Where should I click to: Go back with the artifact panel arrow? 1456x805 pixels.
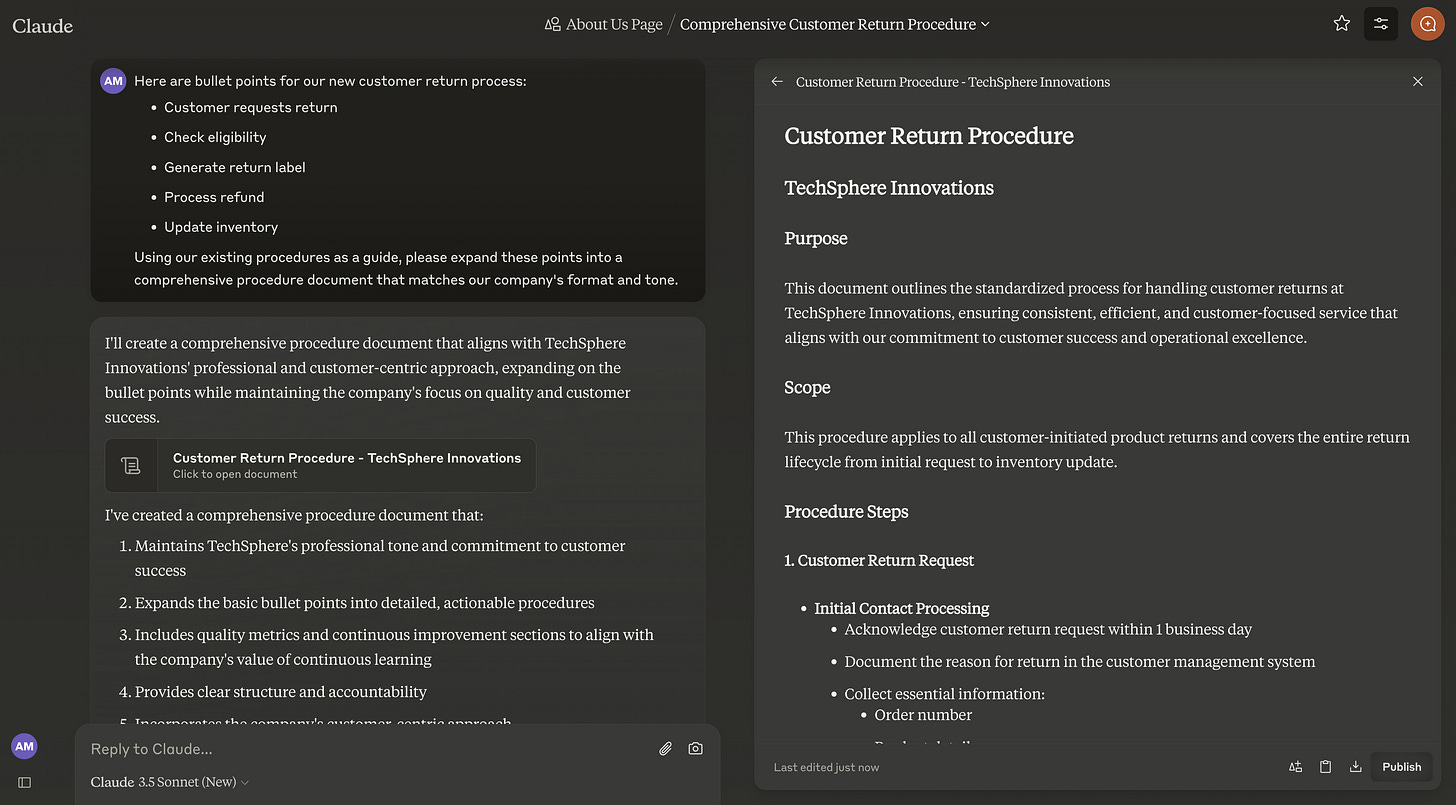(x=777, y=82)
